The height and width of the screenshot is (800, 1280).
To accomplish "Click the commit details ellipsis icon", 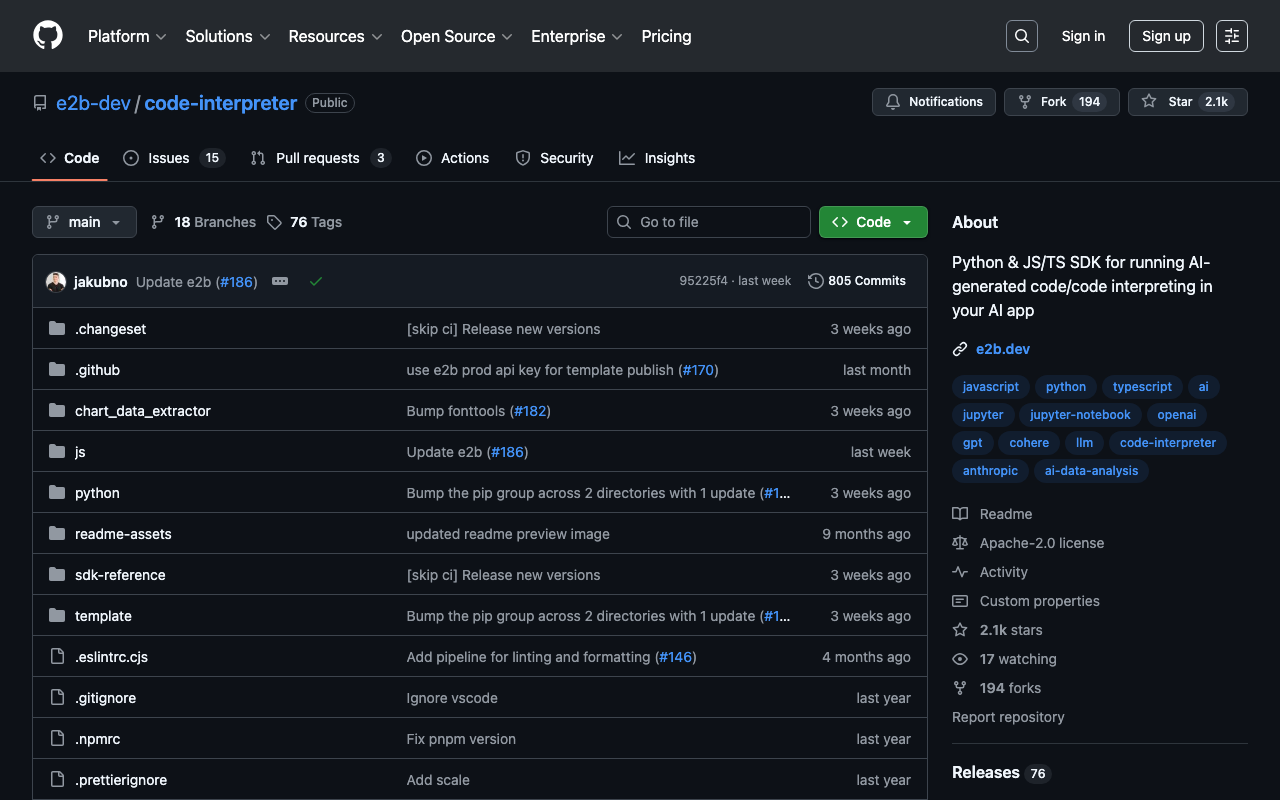I will tap(280, 282).
